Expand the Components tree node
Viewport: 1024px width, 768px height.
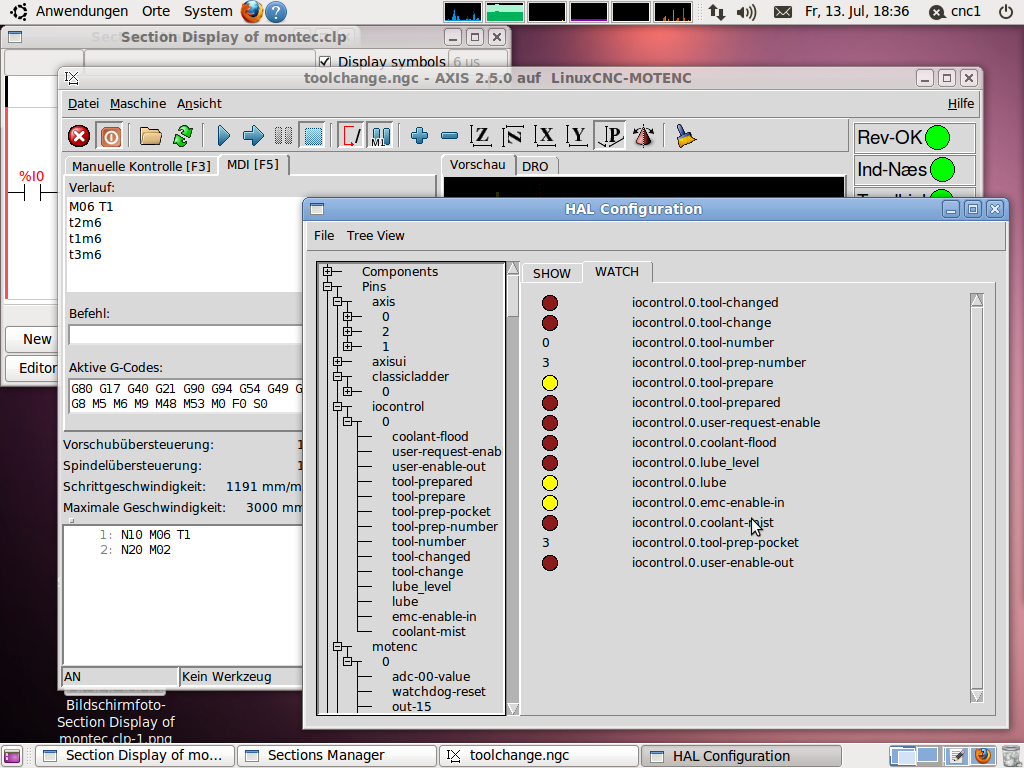328,271
